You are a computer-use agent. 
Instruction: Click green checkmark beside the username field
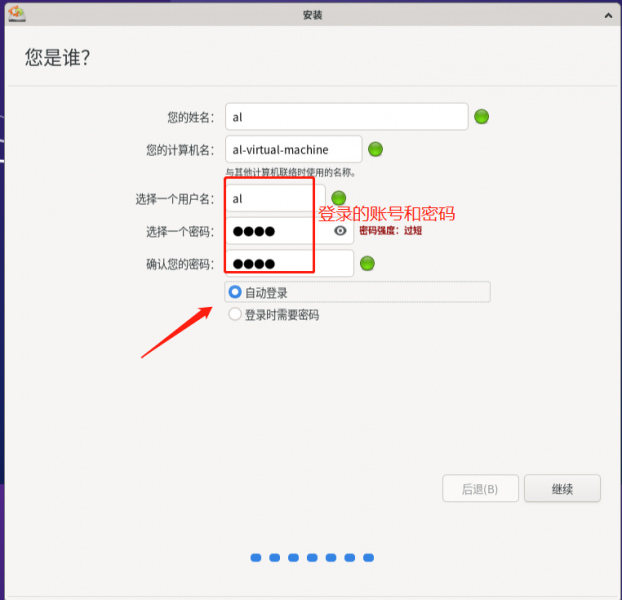click(339, 198)
